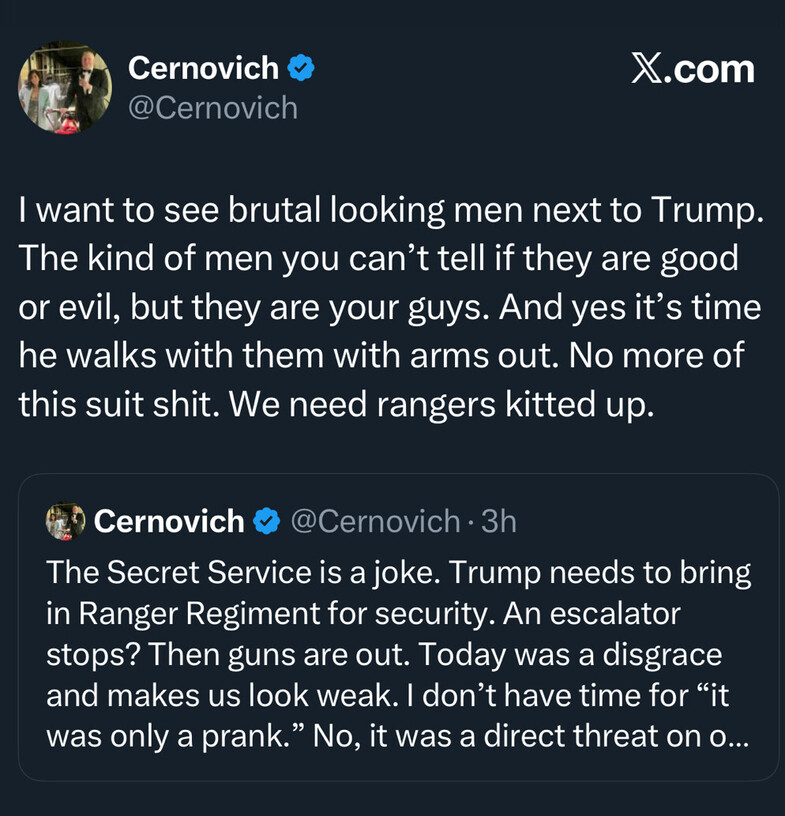Open Cernovich's profile picture at top
This screenshot has width=785, height=816.
coord(65,87)
